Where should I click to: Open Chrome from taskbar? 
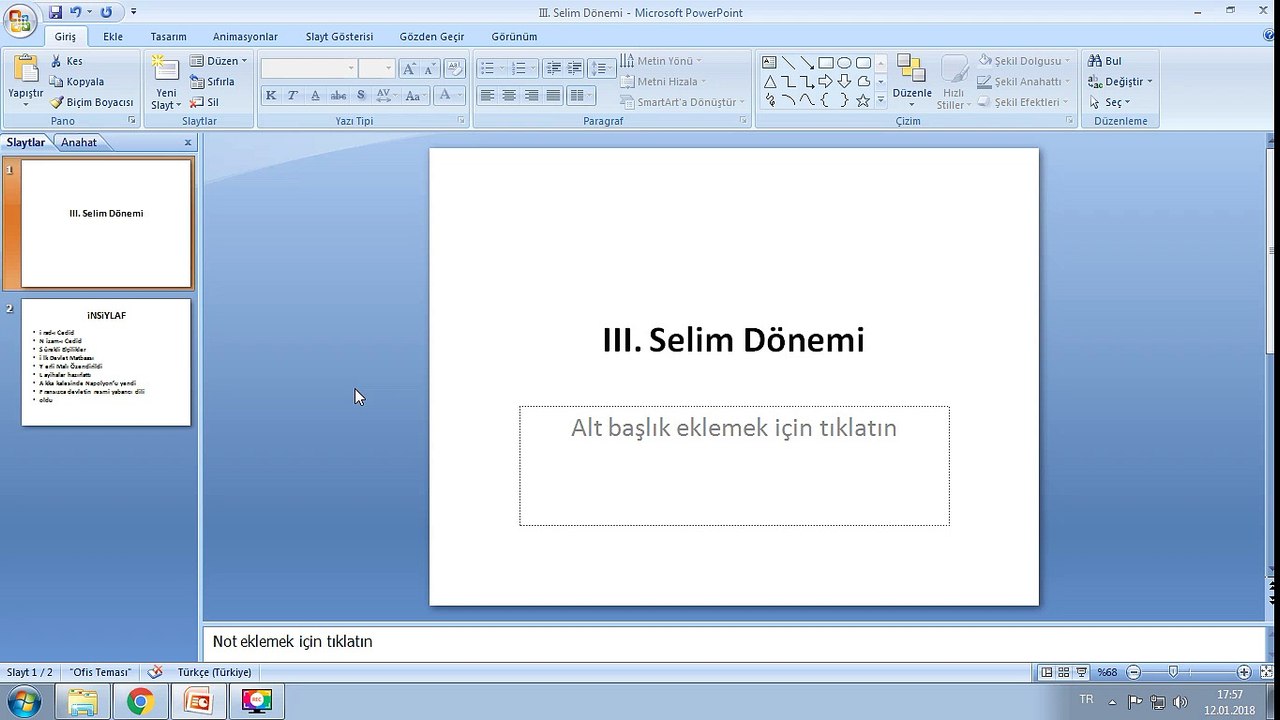(x=140, y=702)
